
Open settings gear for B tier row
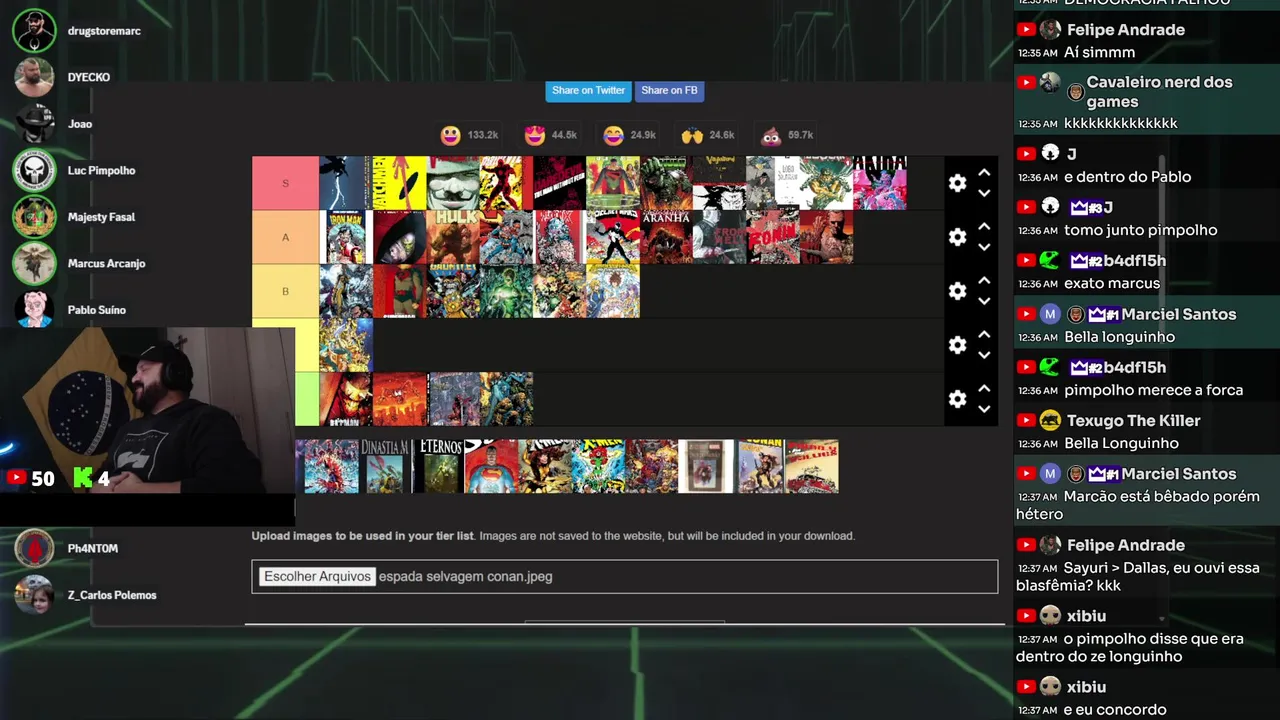click(957, 291)
